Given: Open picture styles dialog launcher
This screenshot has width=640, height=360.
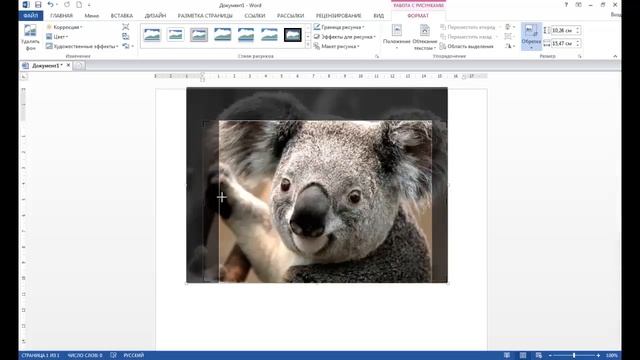Looking at the screenshot, I should [x=377, y=56].
